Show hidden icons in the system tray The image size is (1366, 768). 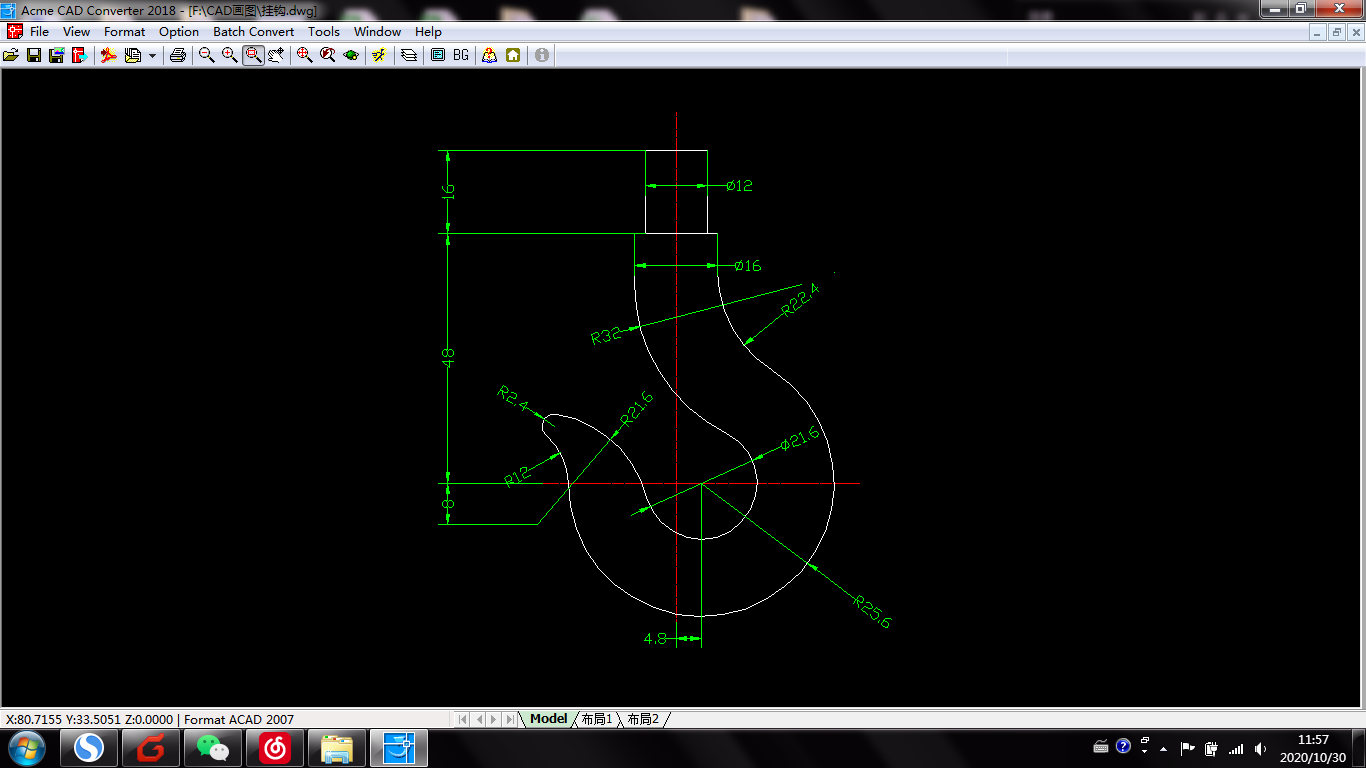(1164, 749)
